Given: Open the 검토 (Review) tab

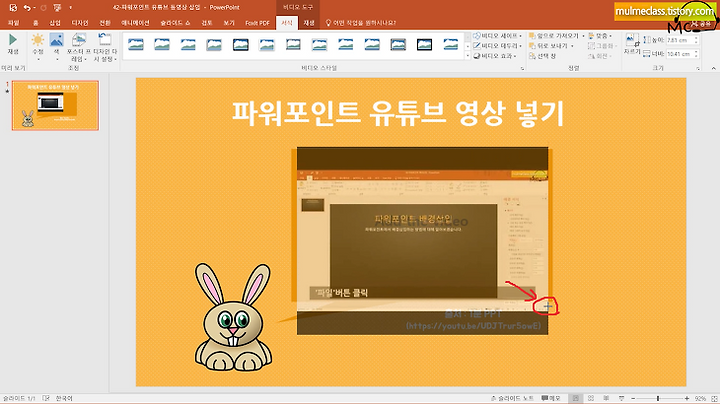Looking at the screenshot, I should coord(207,22).
